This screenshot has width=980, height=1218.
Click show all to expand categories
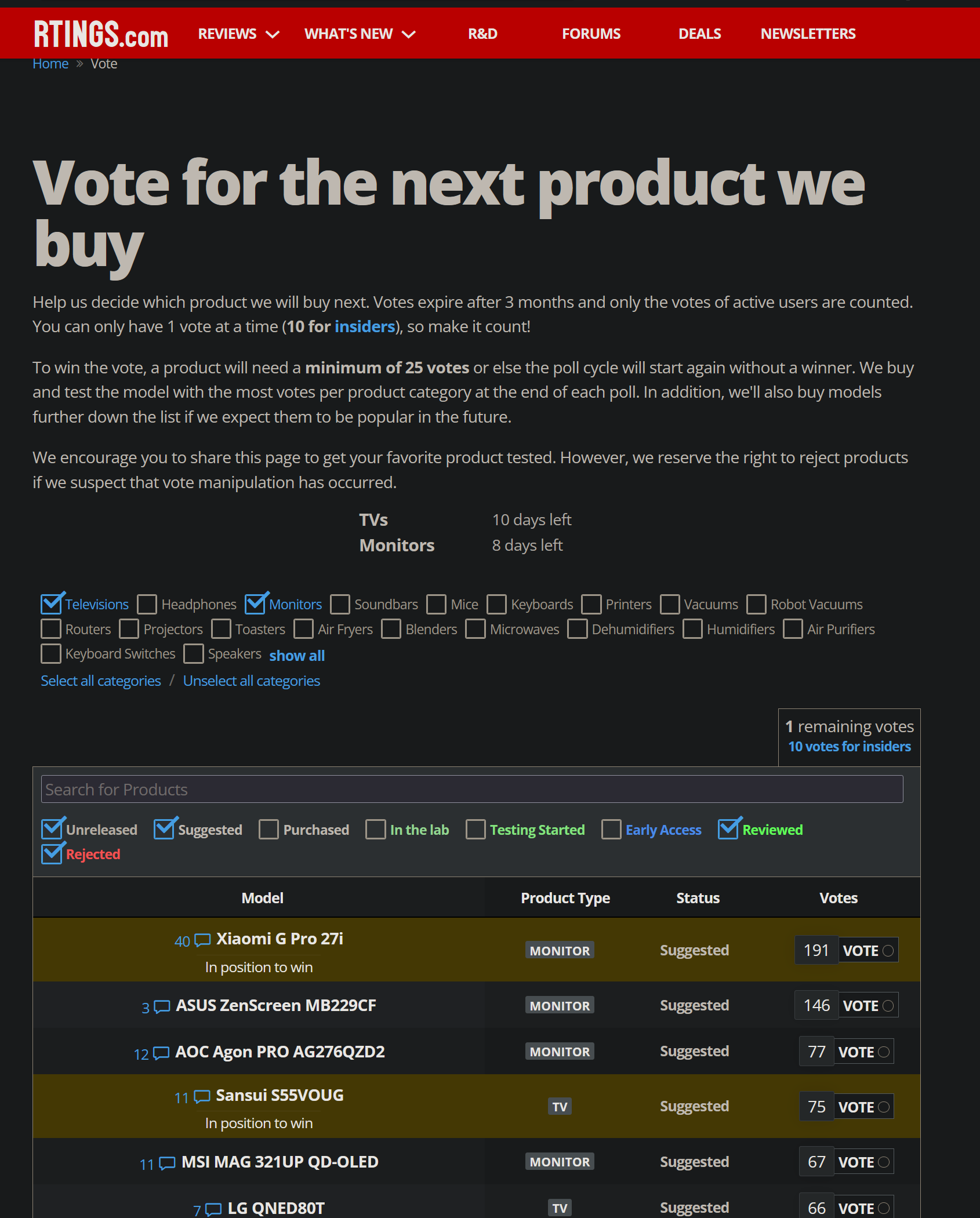[x=297, y=656]
